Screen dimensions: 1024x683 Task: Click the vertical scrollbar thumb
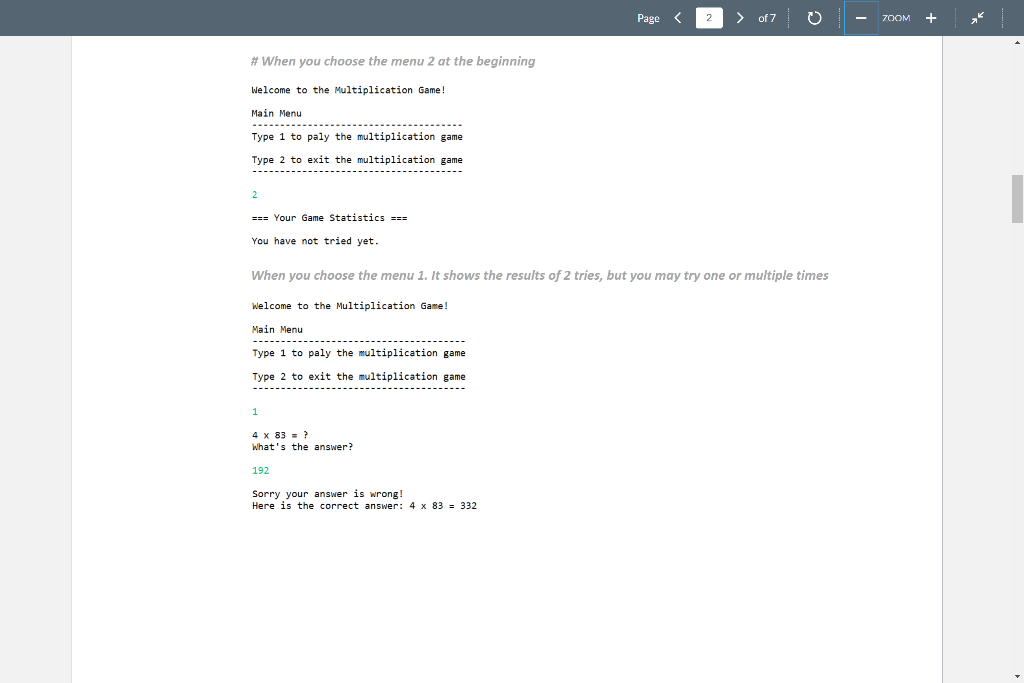coord(1017,199)
